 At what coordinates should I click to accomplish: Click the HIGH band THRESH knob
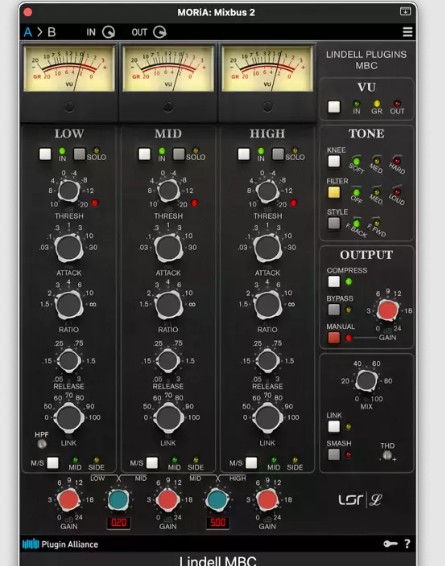tap(267, 191)
